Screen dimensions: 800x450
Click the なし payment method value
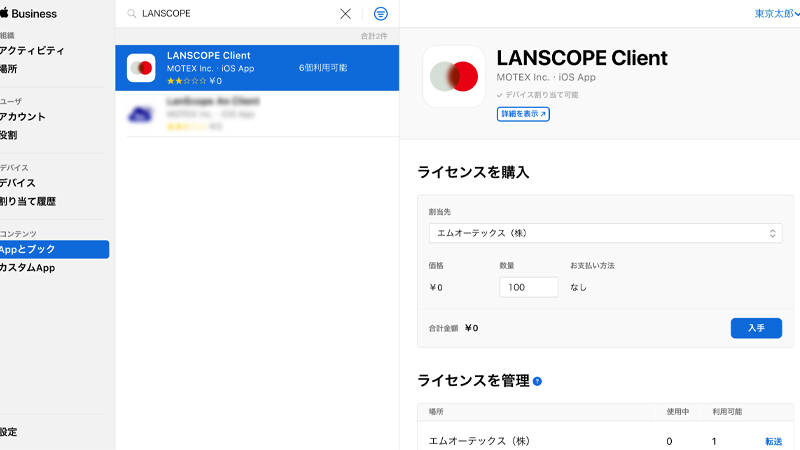coord(579,287)
